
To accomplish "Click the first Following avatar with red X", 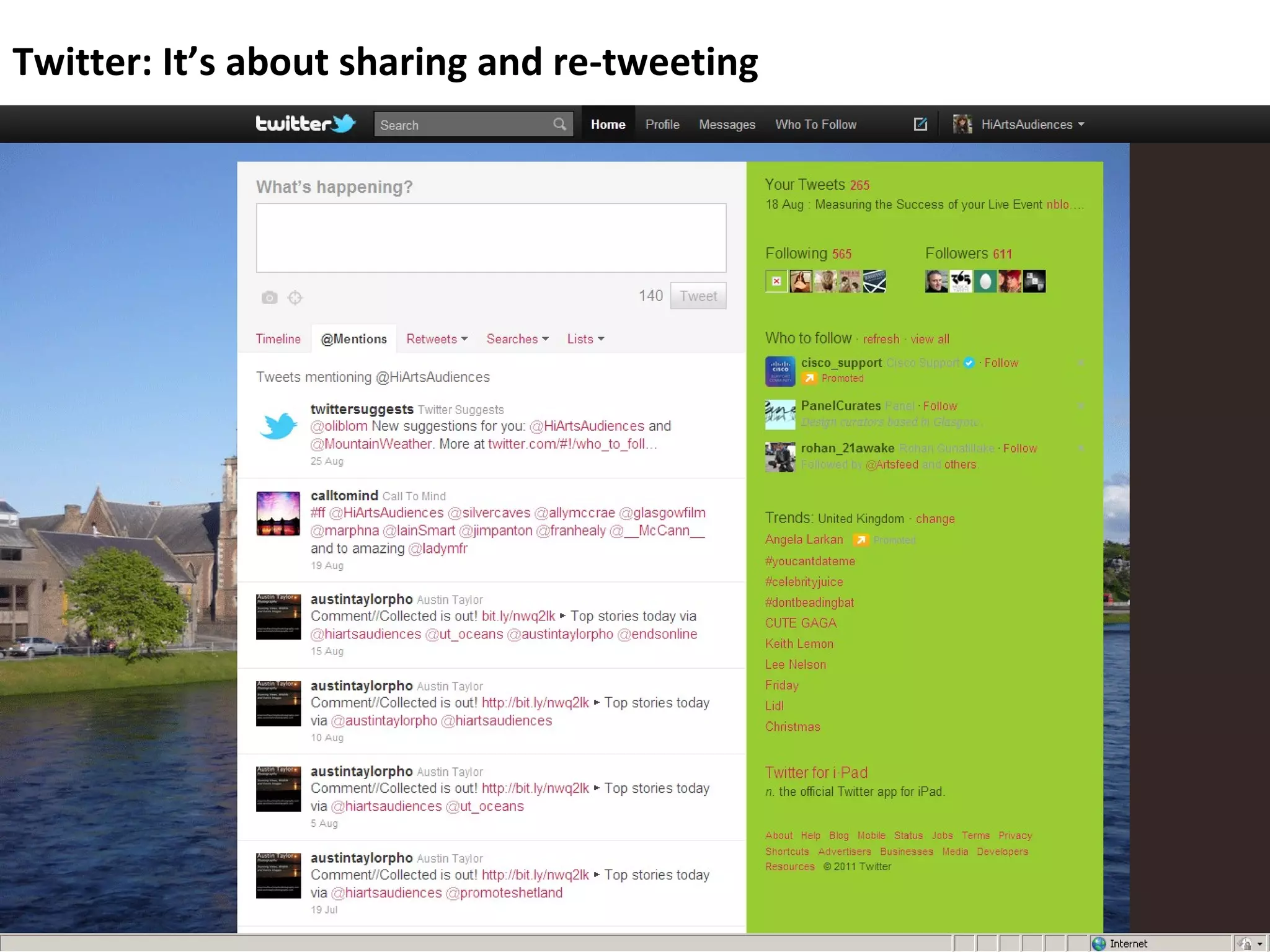I will point(776,281).
